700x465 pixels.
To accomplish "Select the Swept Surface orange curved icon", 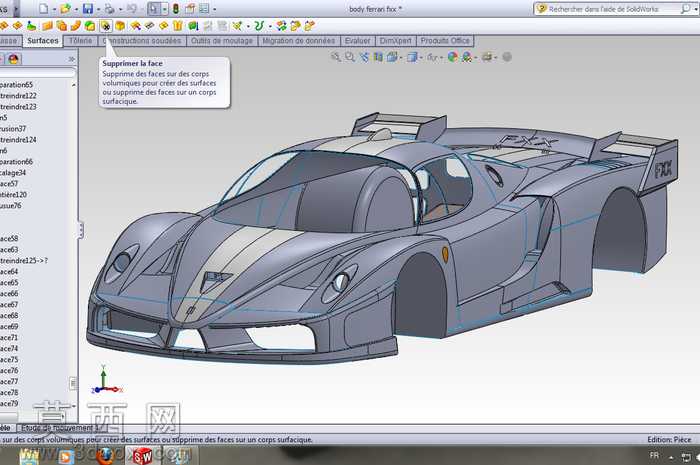I will coord(76,26).
